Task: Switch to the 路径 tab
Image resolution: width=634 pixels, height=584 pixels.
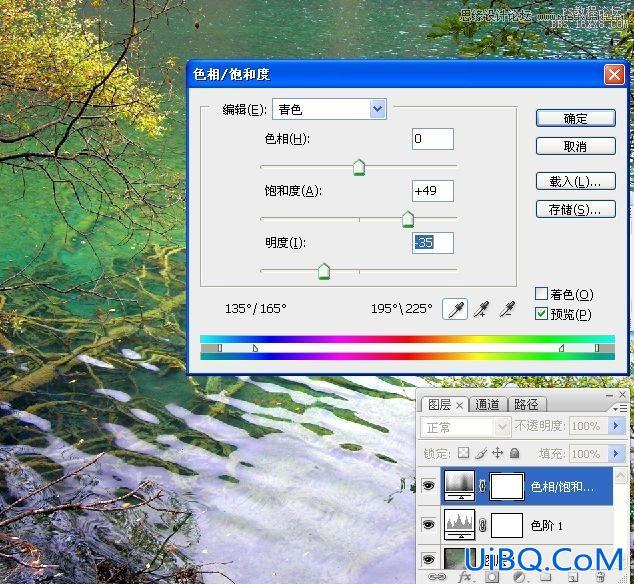Action: (x=526, y=404)
